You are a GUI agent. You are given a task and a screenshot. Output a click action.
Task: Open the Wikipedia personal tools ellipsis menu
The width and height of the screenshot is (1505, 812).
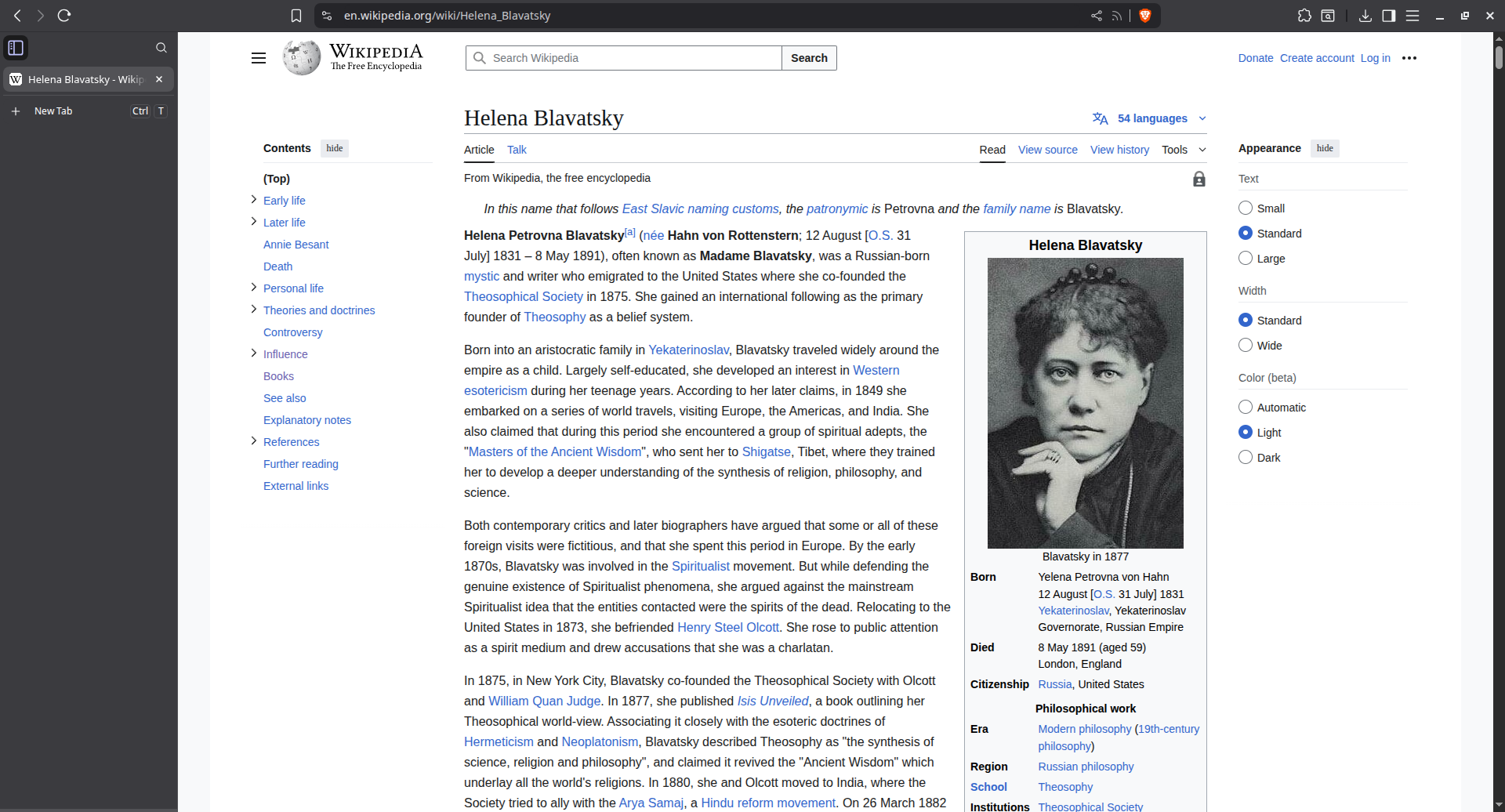tap(1409, 58)
